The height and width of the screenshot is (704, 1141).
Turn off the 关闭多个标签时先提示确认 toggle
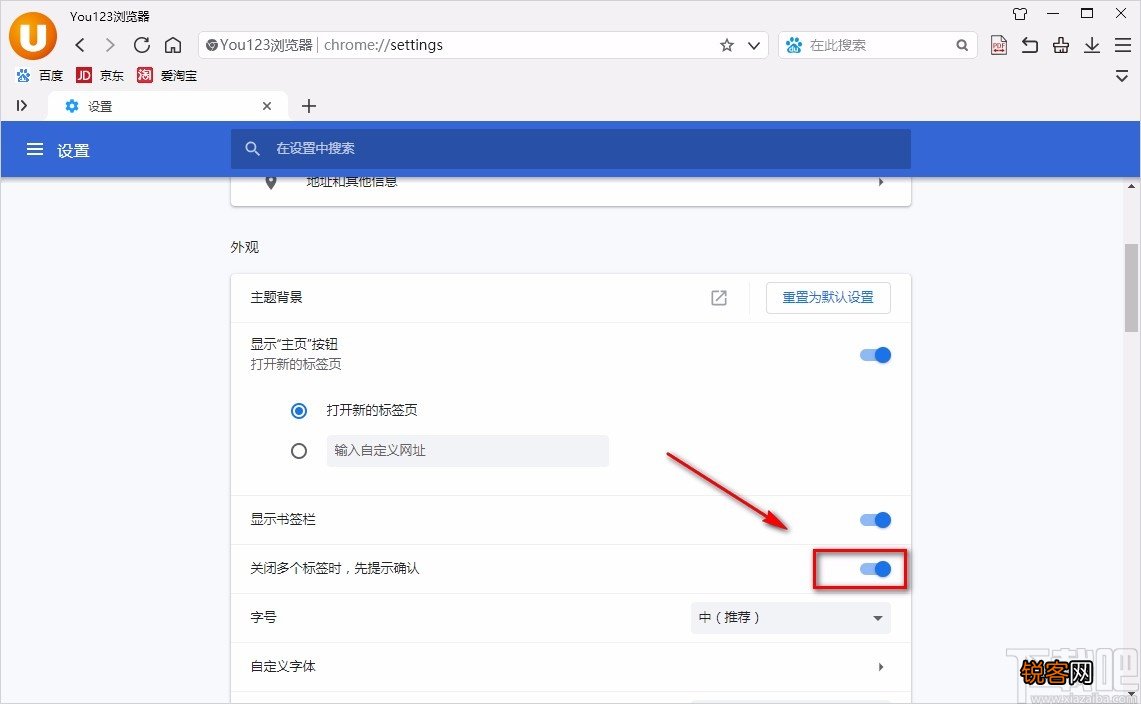coord(874,568)
